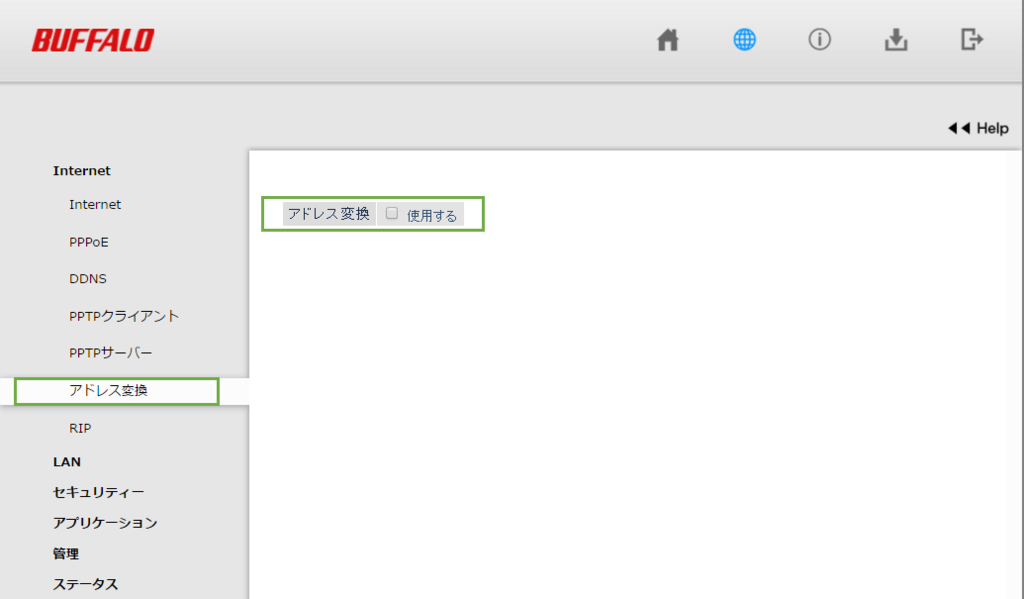Expand the Help panel
The image size is (1024, 599).
point(978,128)
